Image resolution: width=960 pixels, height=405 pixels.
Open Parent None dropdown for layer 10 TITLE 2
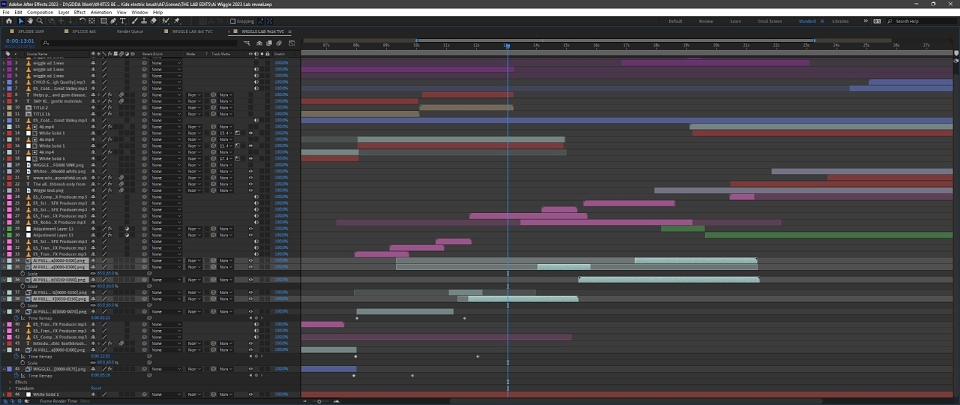[x=167, y=108]
